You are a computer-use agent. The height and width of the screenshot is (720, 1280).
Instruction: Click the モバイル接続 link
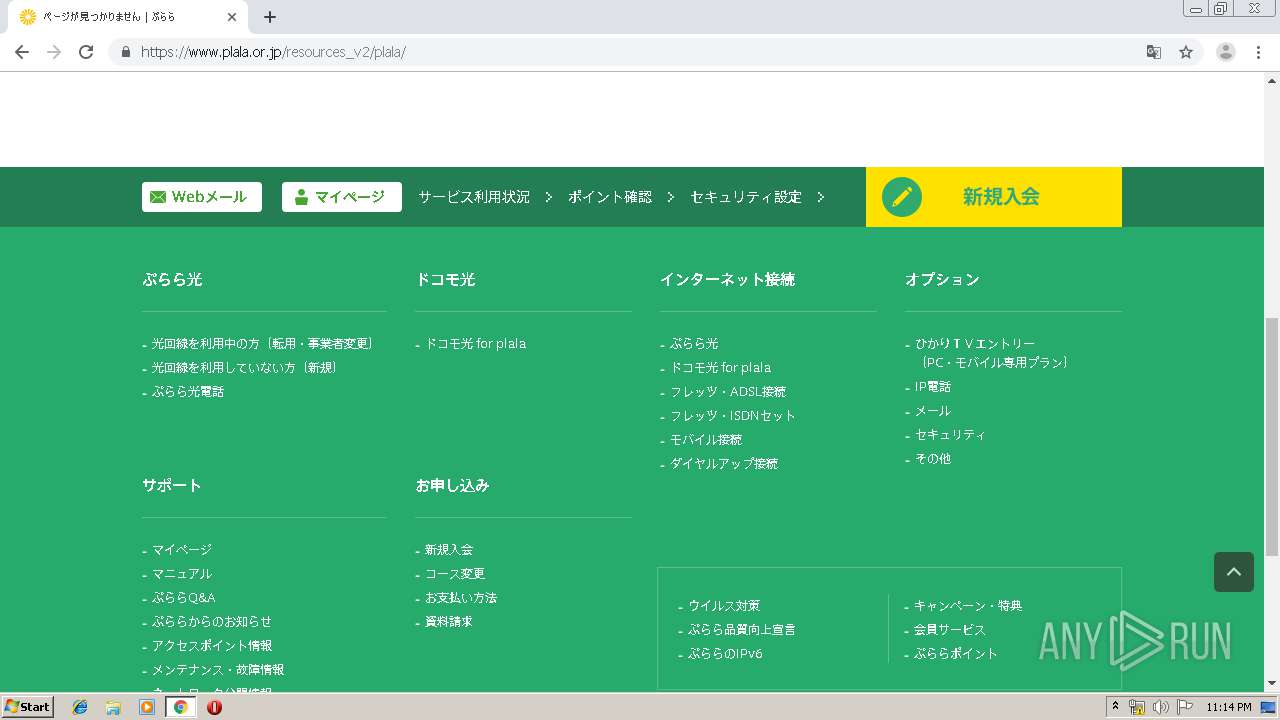click(x=706, y=439)
